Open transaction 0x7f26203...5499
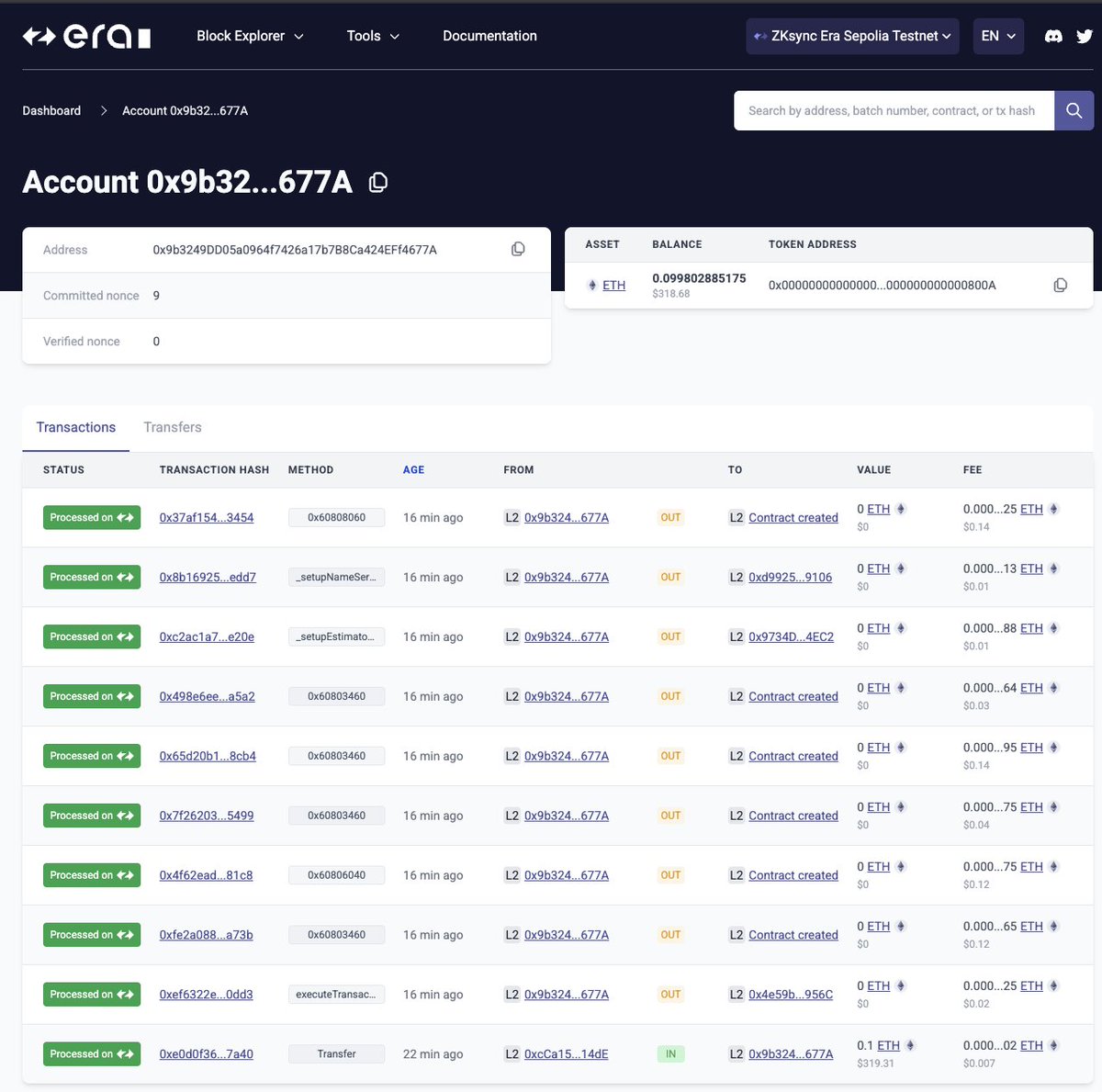Viewport: 1102px width, 1092px height. coord(207,816)
